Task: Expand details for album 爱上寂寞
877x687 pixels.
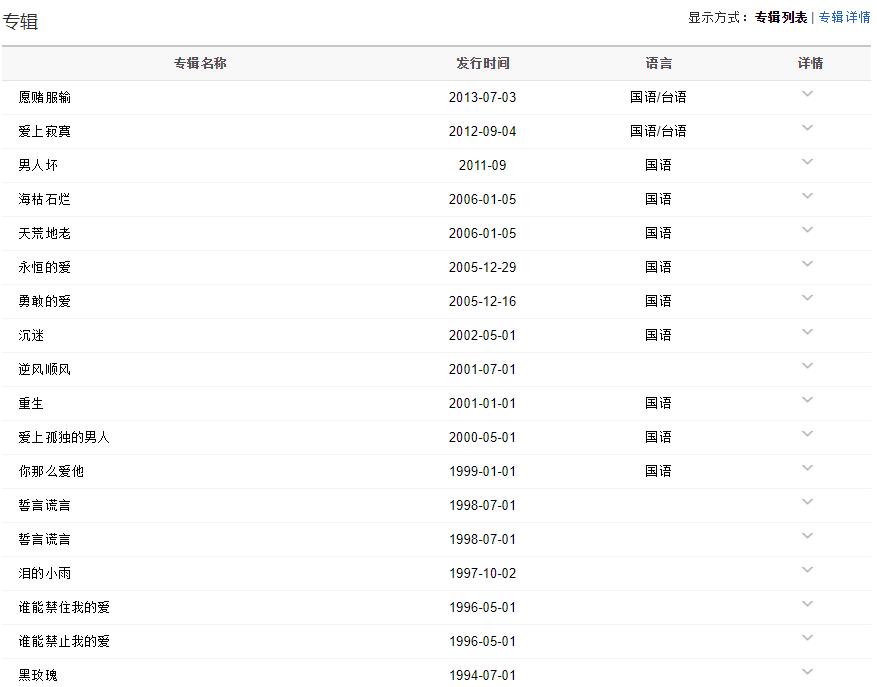Action: coord(808,128)
